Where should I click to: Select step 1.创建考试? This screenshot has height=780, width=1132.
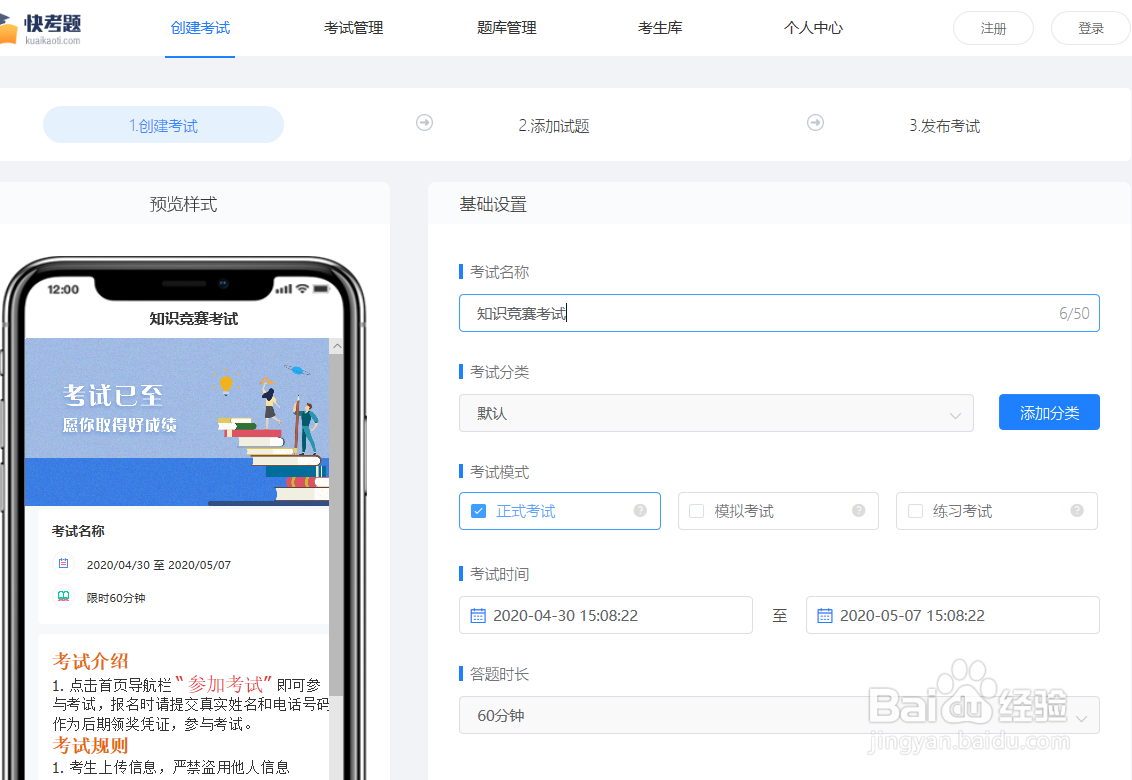tap(163, 125)
